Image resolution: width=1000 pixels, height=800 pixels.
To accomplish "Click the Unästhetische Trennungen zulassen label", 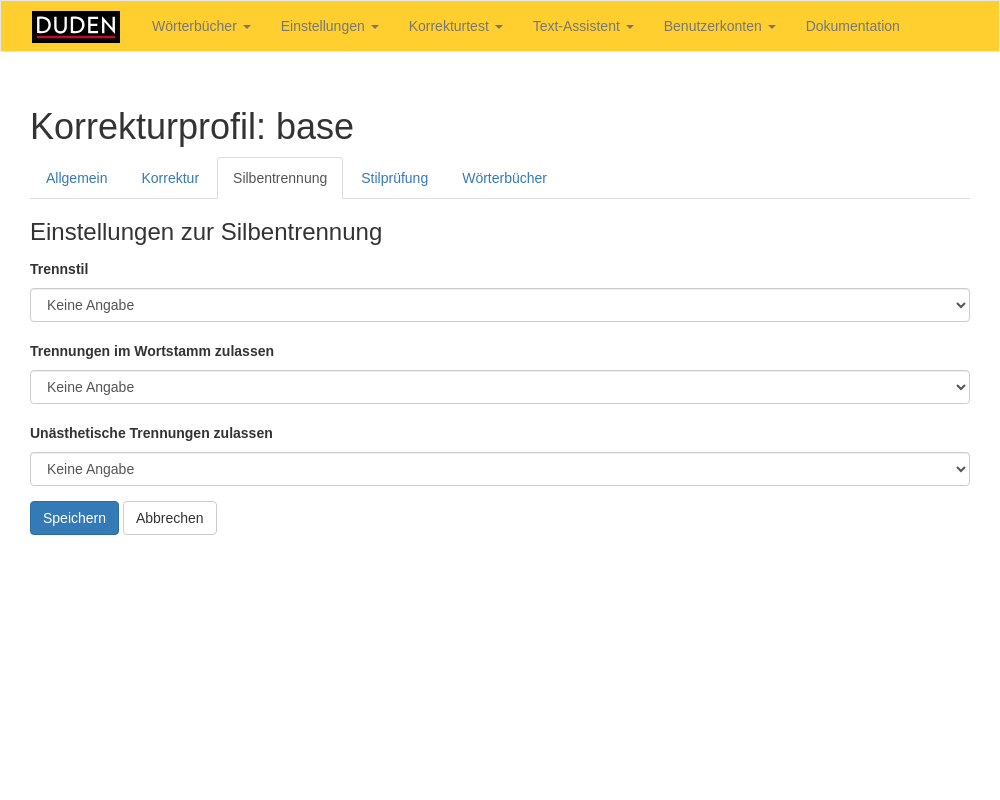I will click(151, 433).
